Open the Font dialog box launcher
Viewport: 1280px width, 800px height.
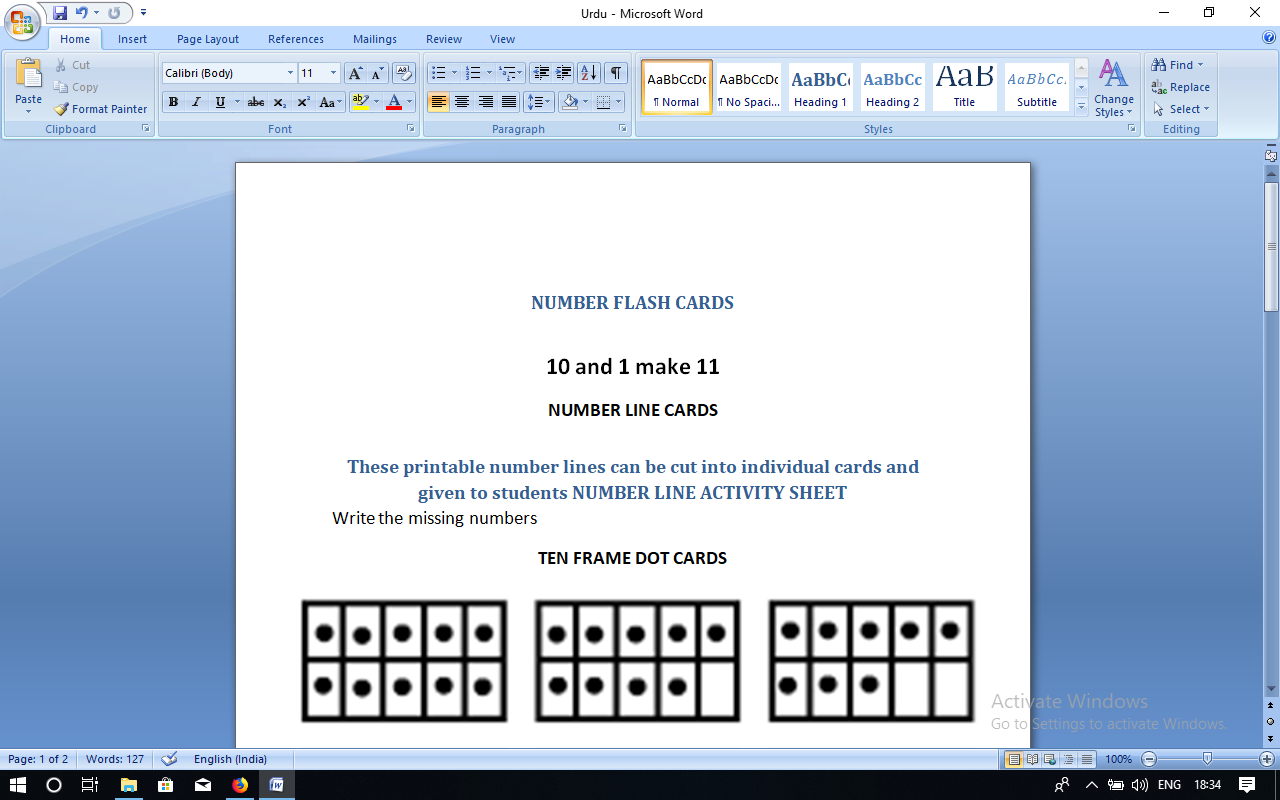pyautogui.click(x=410, y=129)
